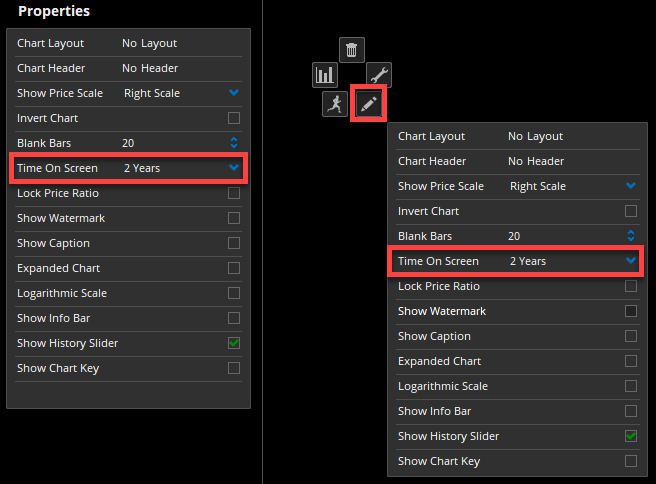Click the trash can delete icon

pyautogui.click(x=351, y=50)
